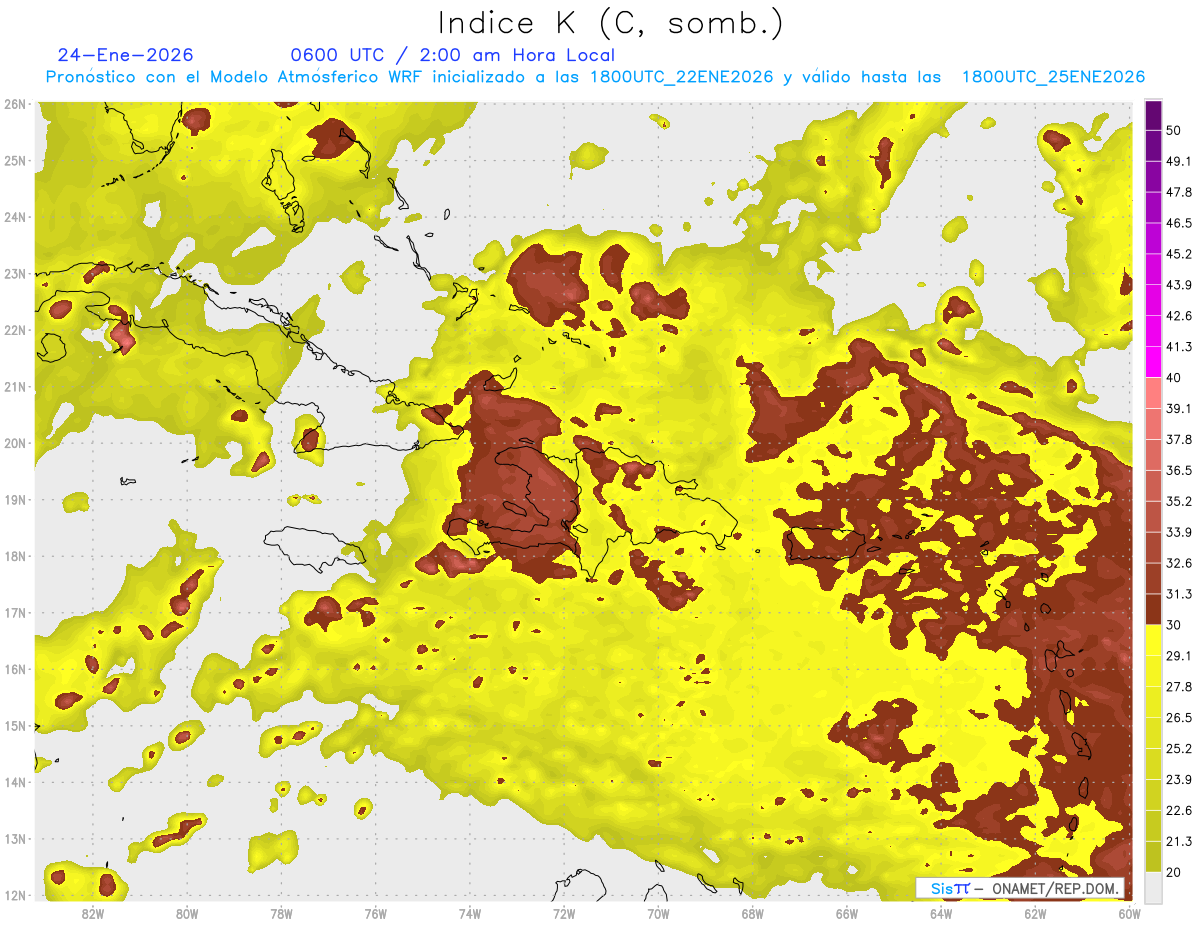Click the latitude label '22N'
The image size is (1200, 927).
point(15,330)
